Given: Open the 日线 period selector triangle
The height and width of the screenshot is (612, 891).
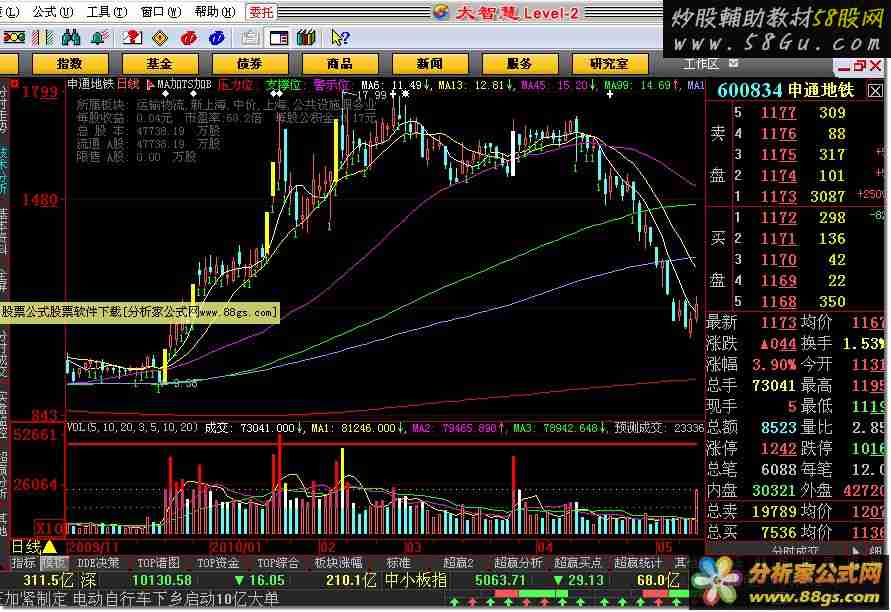Looking at the screenshot, I should (x=49, y=547).
